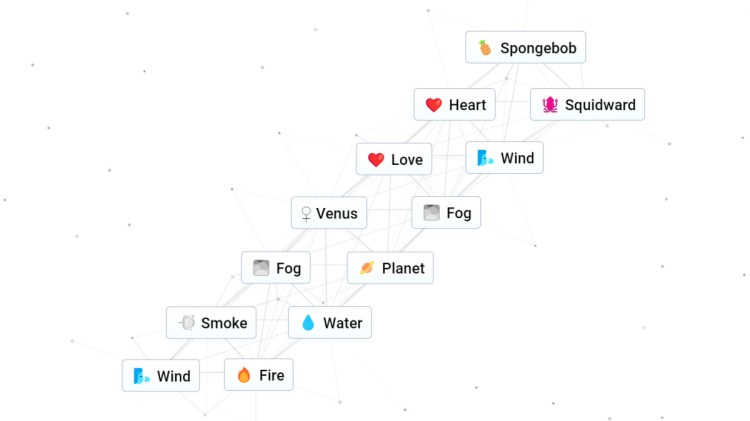Screen dimensions: 750x421
Task: Click the red heart icon beside Heart
Action: 433,105
